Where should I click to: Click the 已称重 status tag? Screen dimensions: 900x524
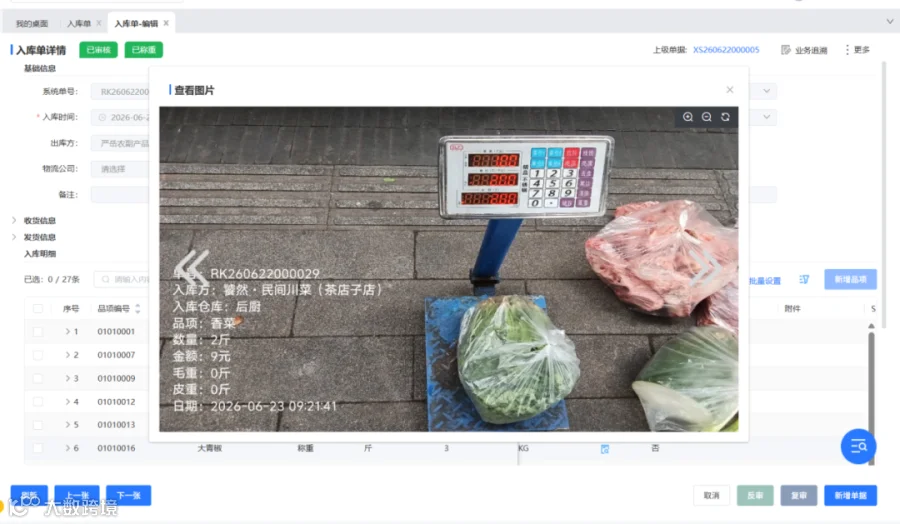click(x=143, y=50)
